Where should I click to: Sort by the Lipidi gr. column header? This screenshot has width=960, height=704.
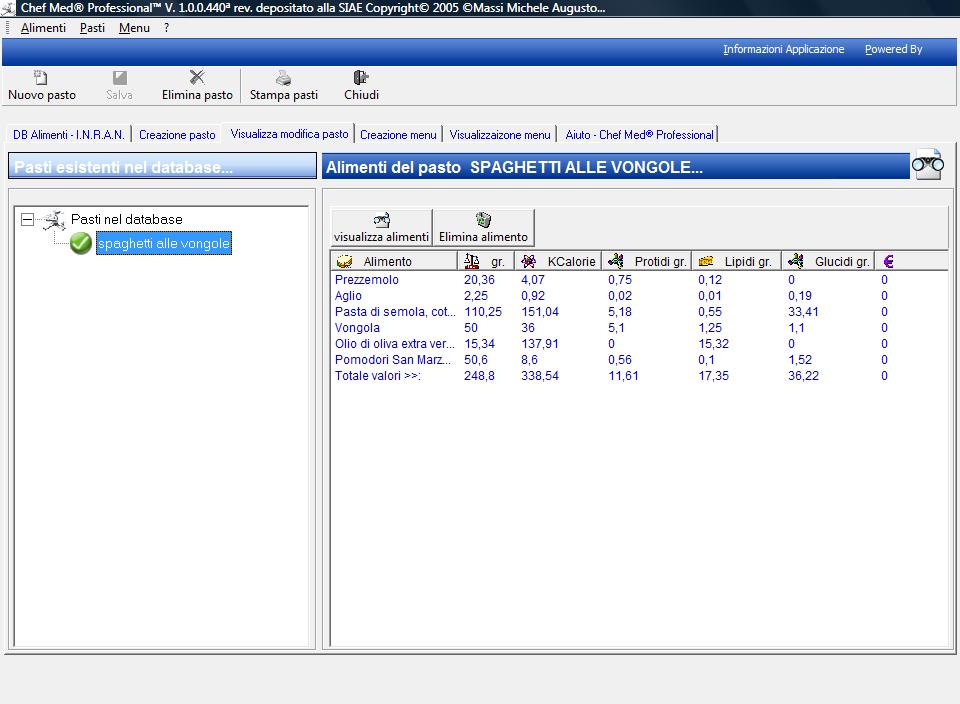click(737, 261)
